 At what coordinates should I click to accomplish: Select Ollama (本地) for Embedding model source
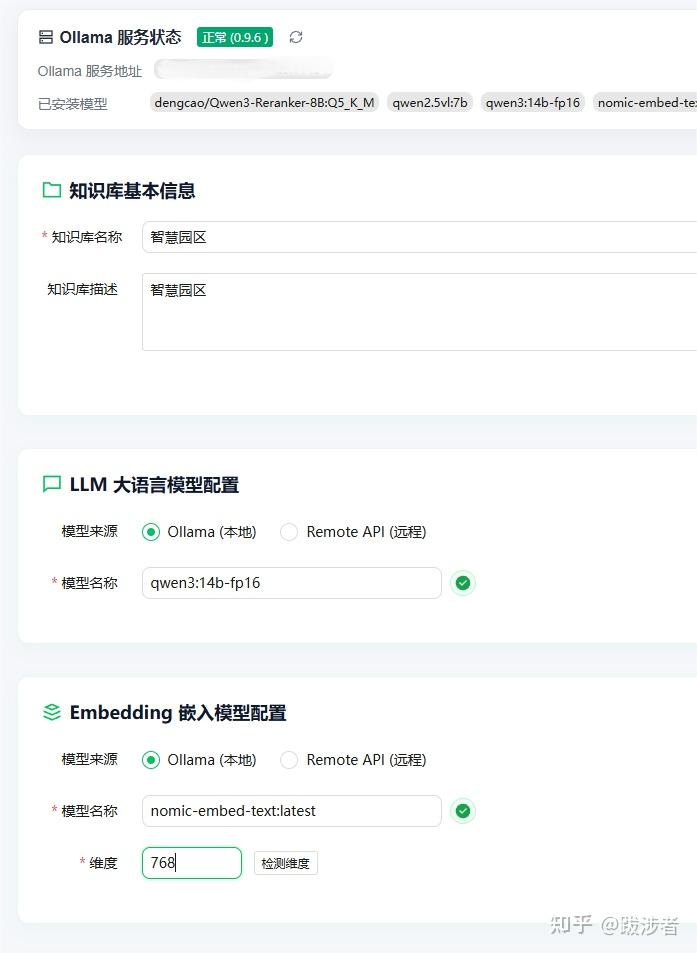pyautogui.click(x=152, y=760)
